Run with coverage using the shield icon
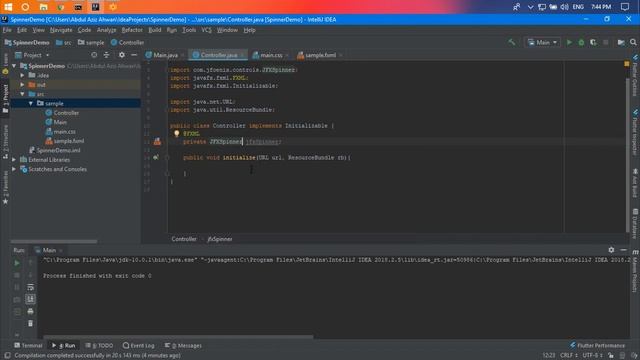 coord(593,42)
